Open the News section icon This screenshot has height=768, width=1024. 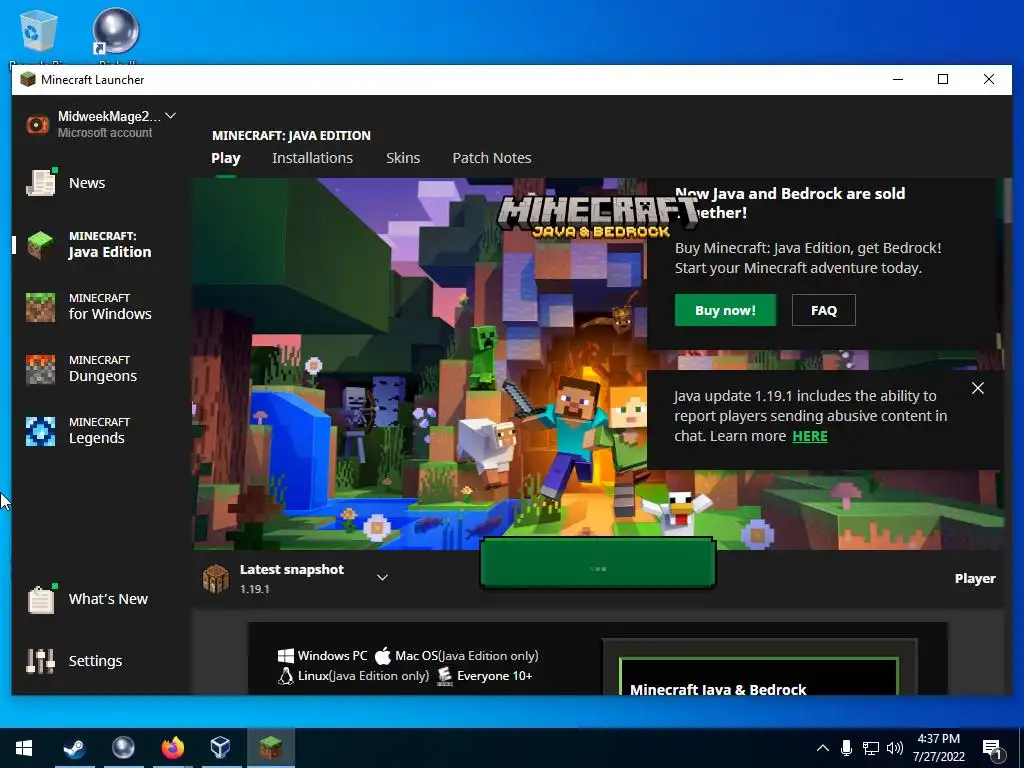pos(40,182)
